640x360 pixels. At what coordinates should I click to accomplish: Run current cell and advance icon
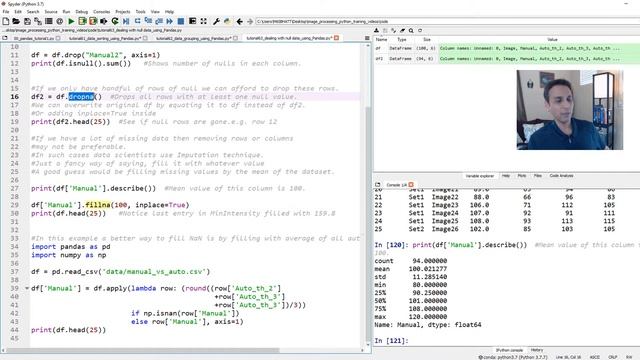93,21
